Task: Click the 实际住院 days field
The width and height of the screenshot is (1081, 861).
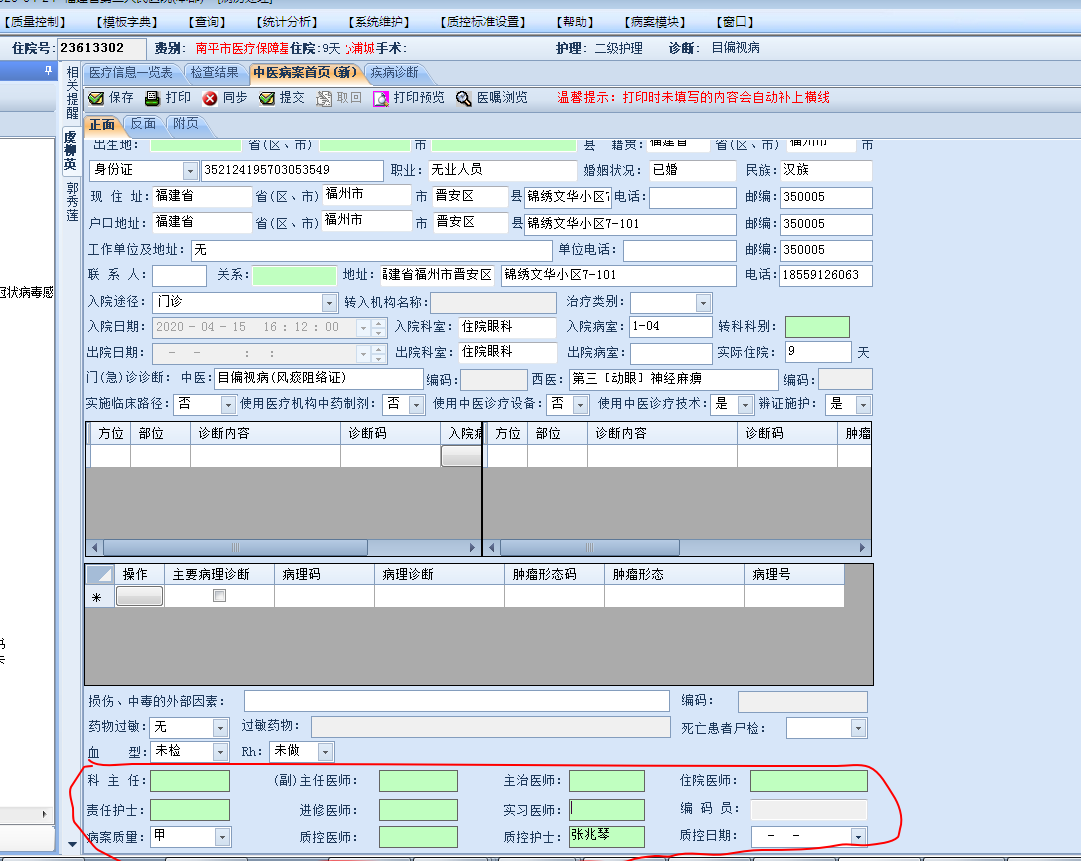Action: point(818,352)
